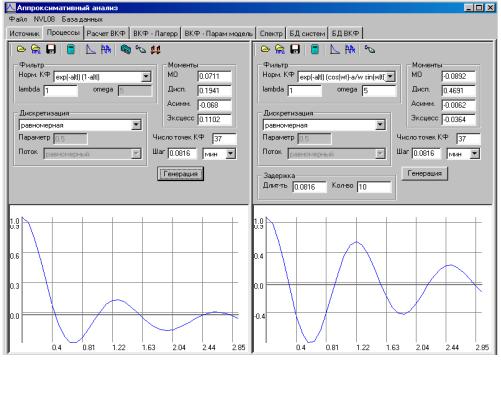Click left Асимм. value -0.068
Viewport: 501px width, 399px height.
point(214,105)
